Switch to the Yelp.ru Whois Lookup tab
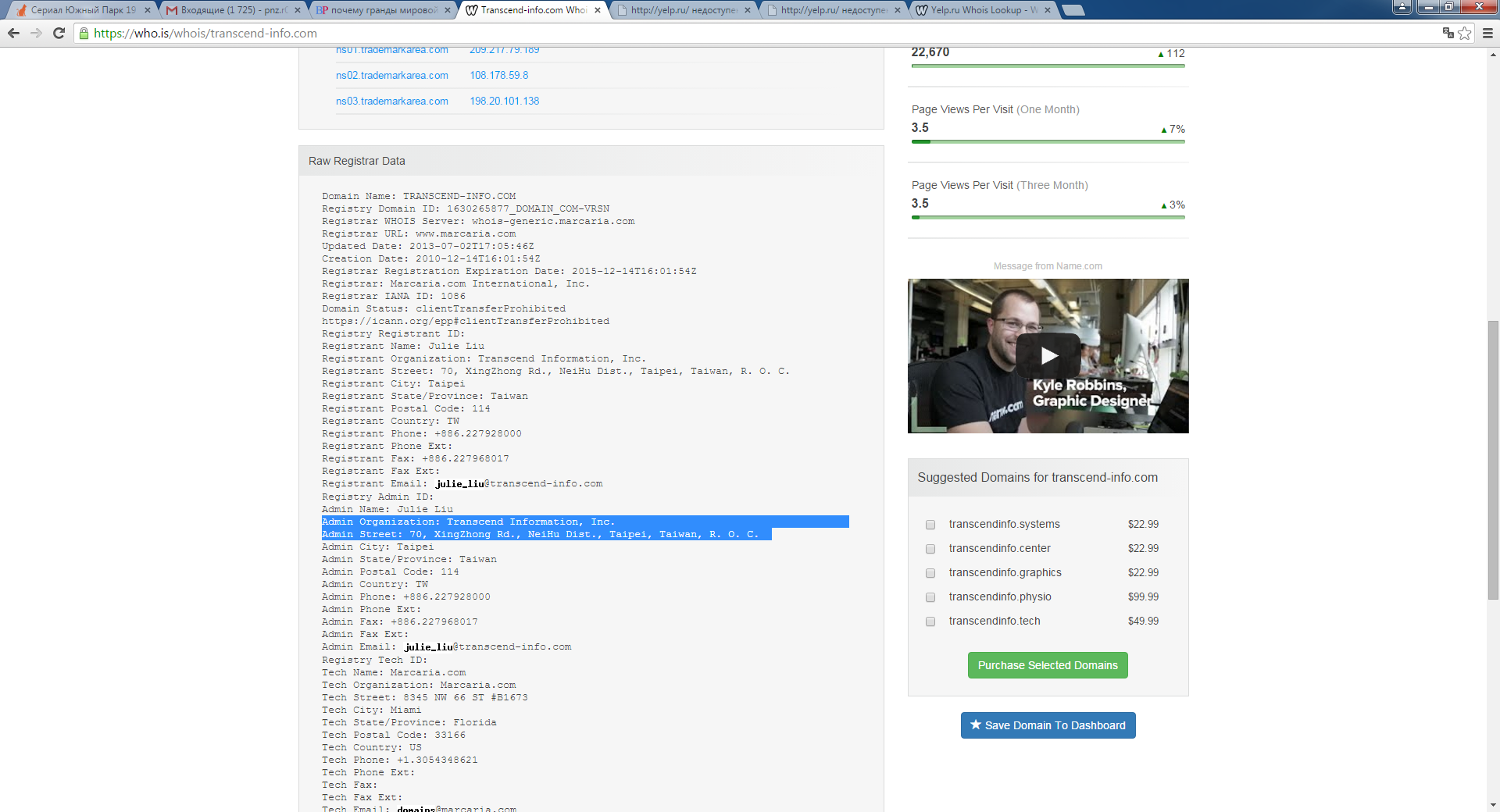This screenshot has height=812, width=1500. pos(980,10)
